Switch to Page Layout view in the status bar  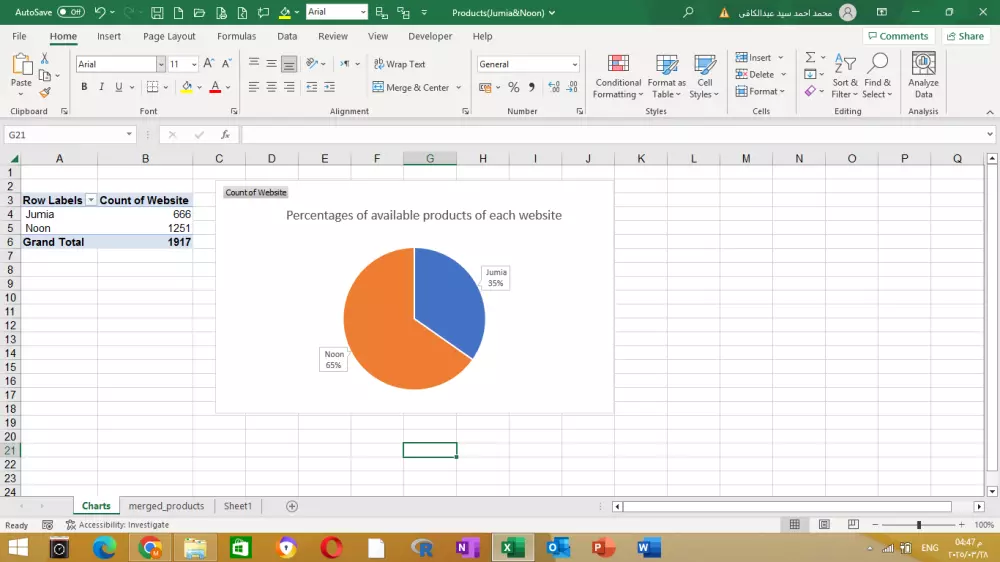pyautogui.click(x=824, y=524)
